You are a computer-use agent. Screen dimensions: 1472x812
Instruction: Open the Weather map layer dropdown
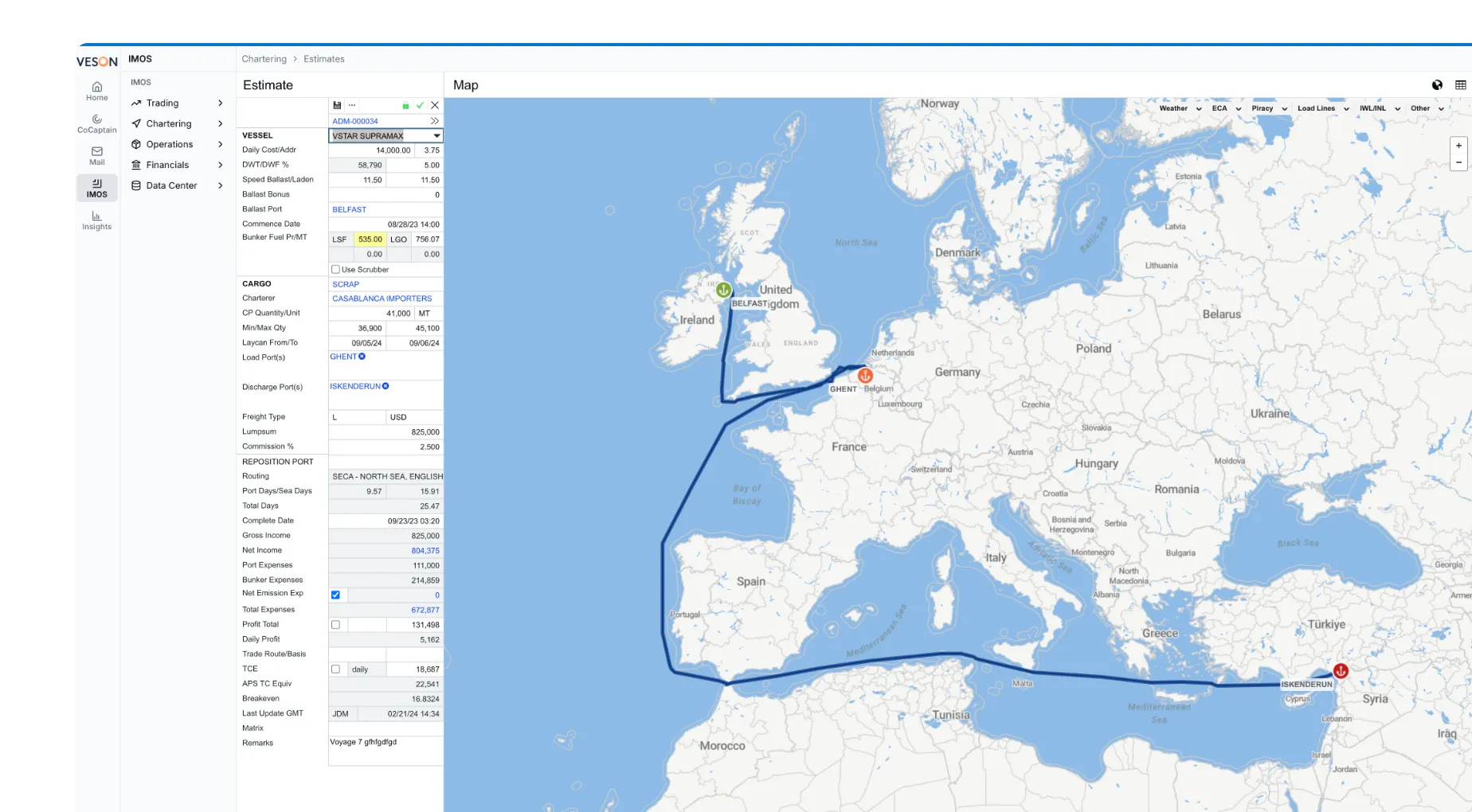click(1180, 108)
